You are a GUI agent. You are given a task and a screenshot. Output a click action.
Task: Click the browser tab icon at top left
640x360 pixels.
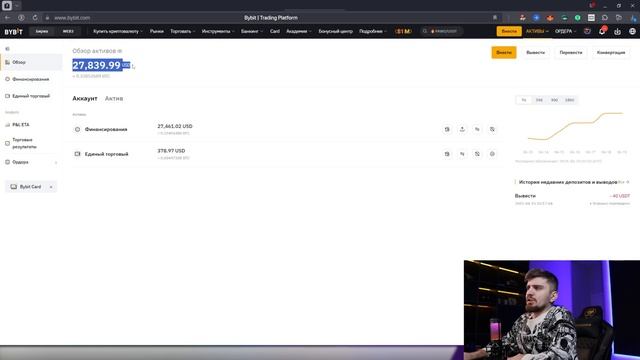click(7, 6)
